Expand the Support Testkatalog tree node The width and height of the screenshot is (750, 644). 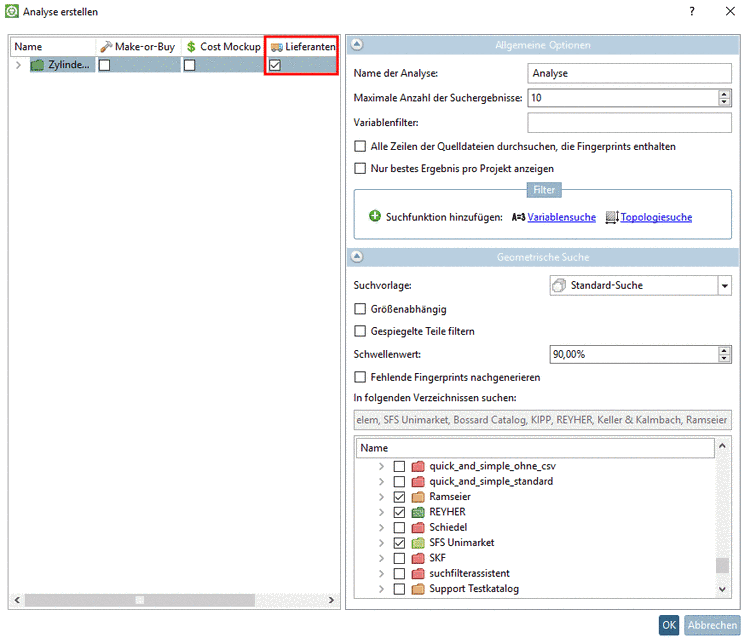[381, 588]
